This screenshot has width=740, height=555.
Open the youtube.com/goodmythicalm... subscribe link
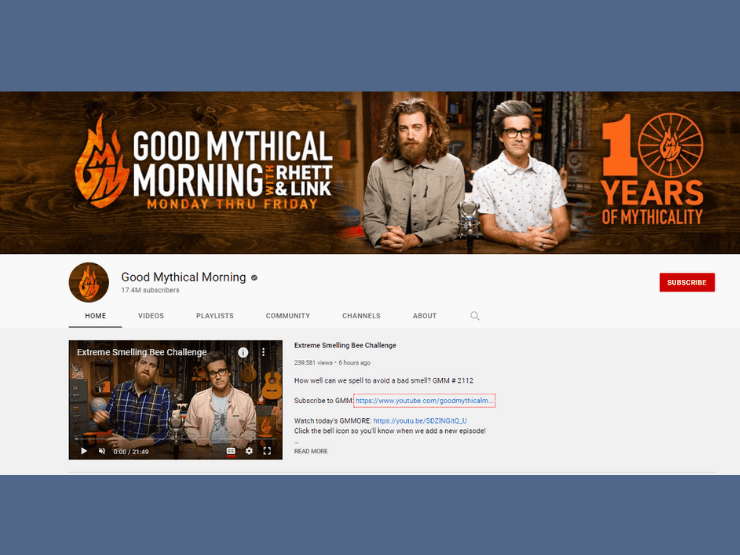(x=424, y=401)
